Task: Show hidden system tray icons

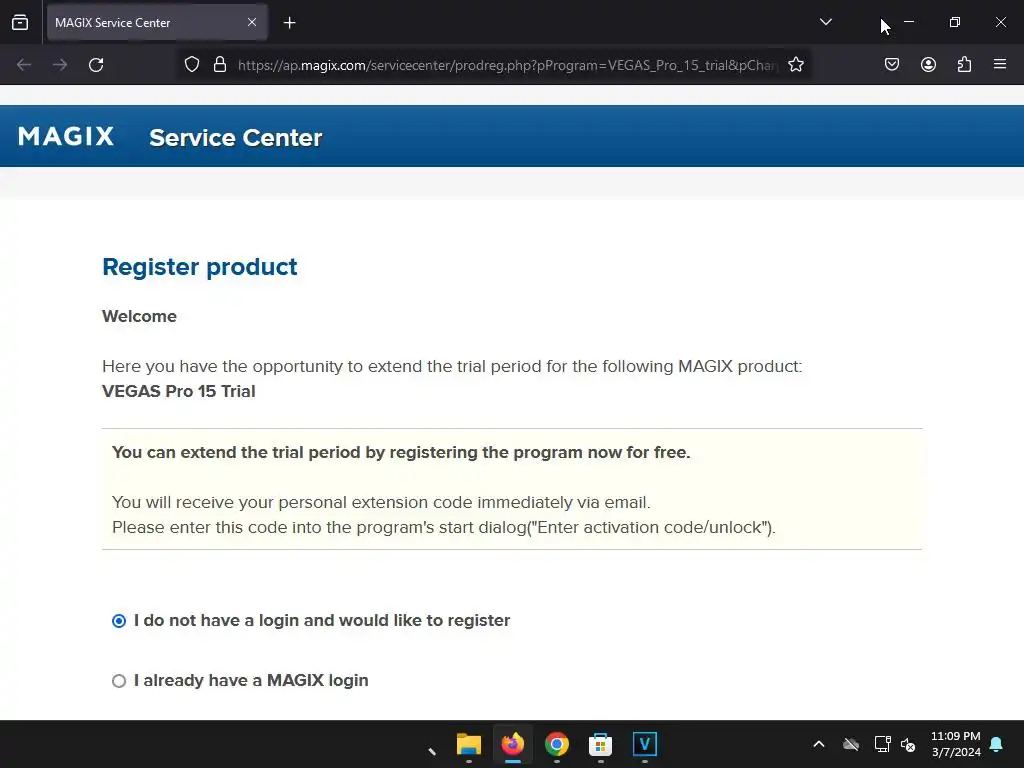Action: 819,744
